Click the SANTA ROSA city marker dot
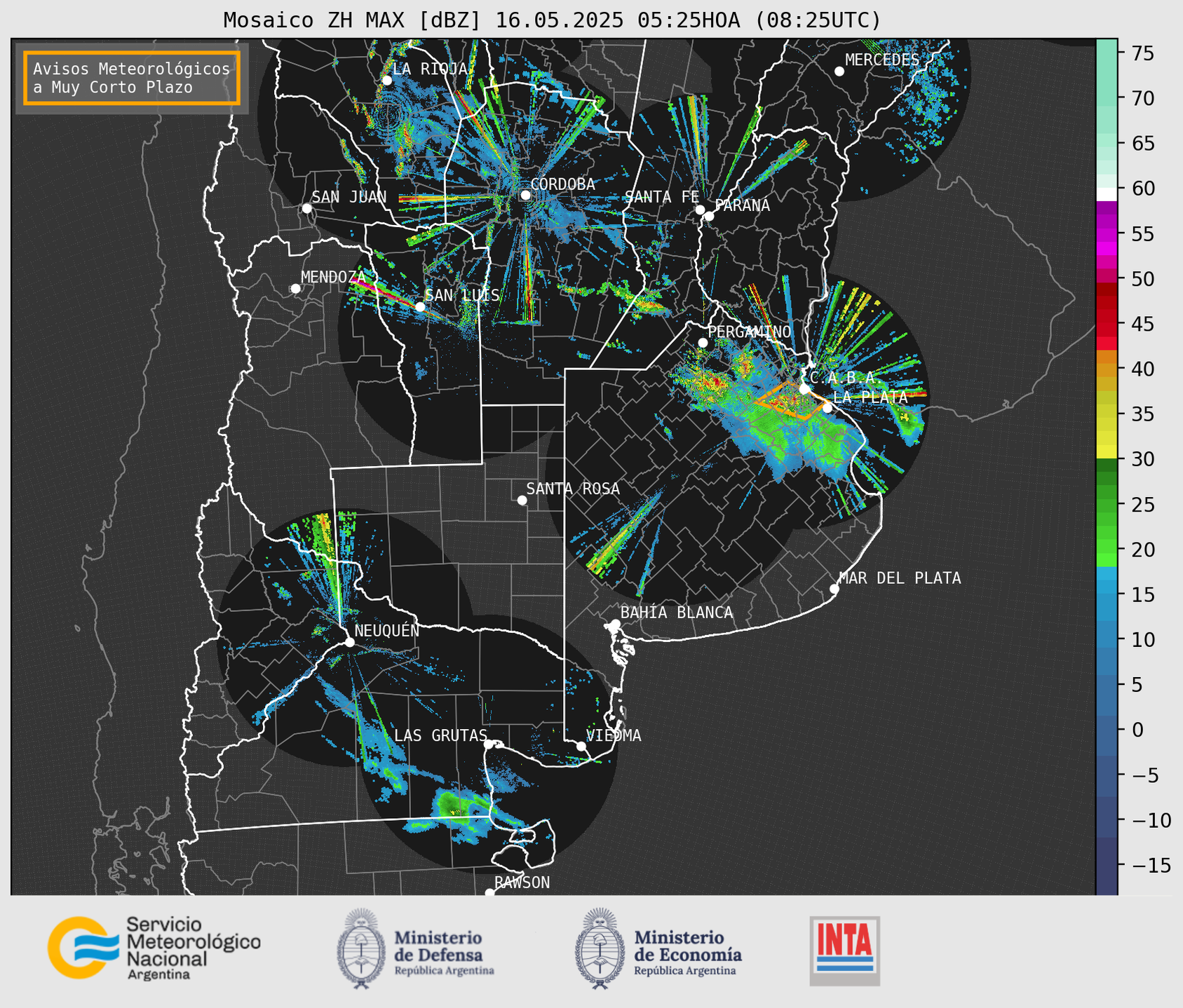The width and height of the screenshot is (1183, 1008). tap(522, 500)
